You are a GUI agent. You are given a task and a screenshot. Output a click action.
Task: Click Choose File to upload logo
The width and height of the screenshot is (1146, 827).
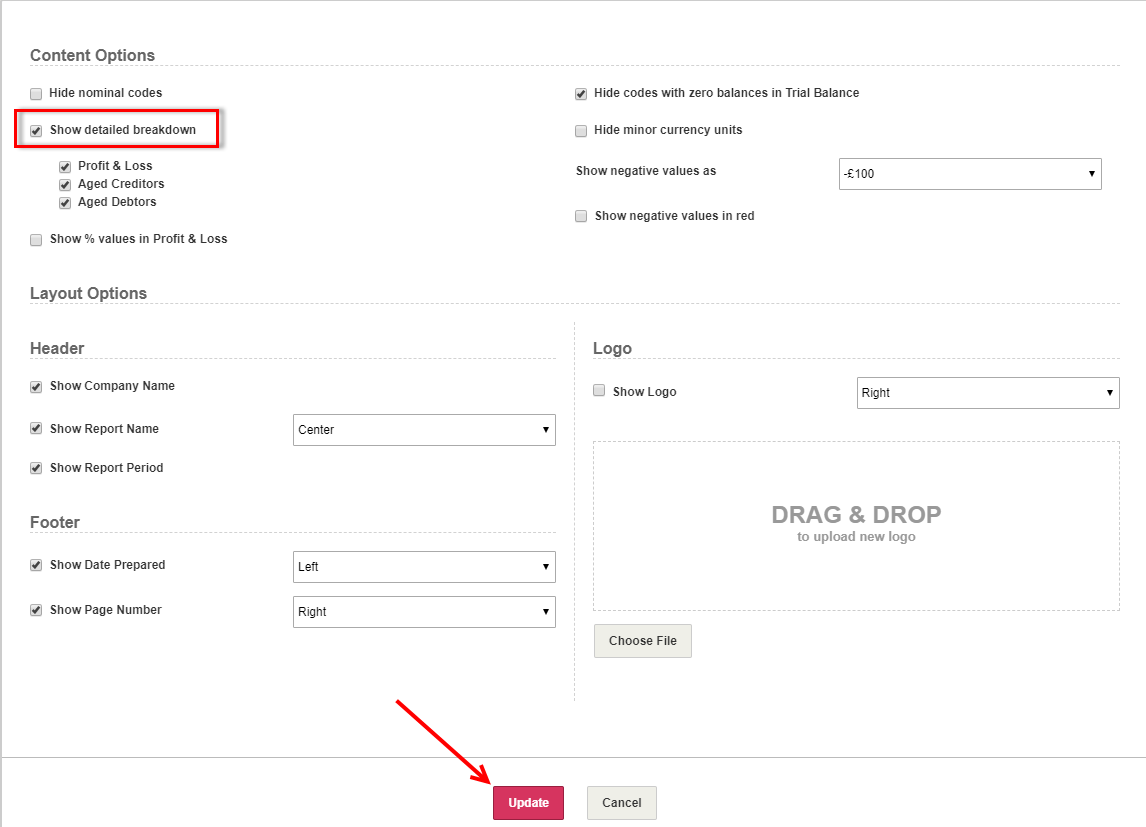(x=642, y=641)
